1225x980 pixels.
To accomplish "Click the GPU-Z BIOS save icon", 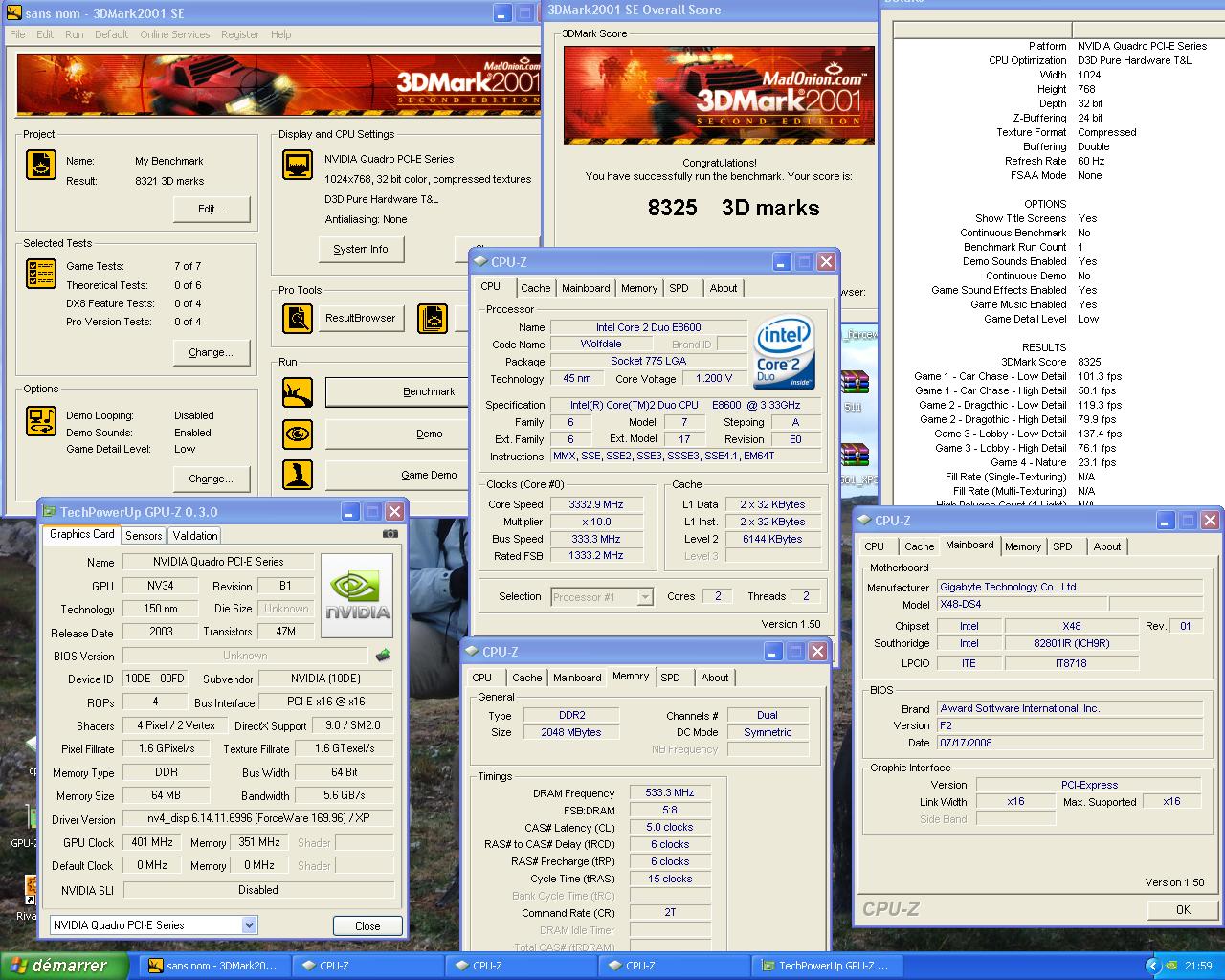I will point(383,656).
